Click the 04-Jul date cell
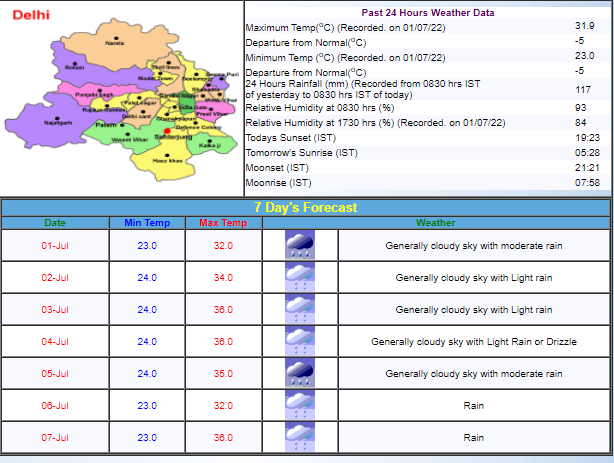The width and height of the screenshot is (614, 463). click(x=55, y=342)
